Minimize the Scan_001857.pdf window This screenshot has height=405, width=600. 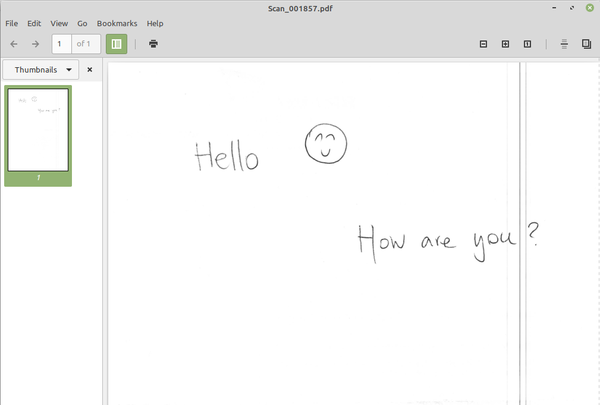pos(554,8)
